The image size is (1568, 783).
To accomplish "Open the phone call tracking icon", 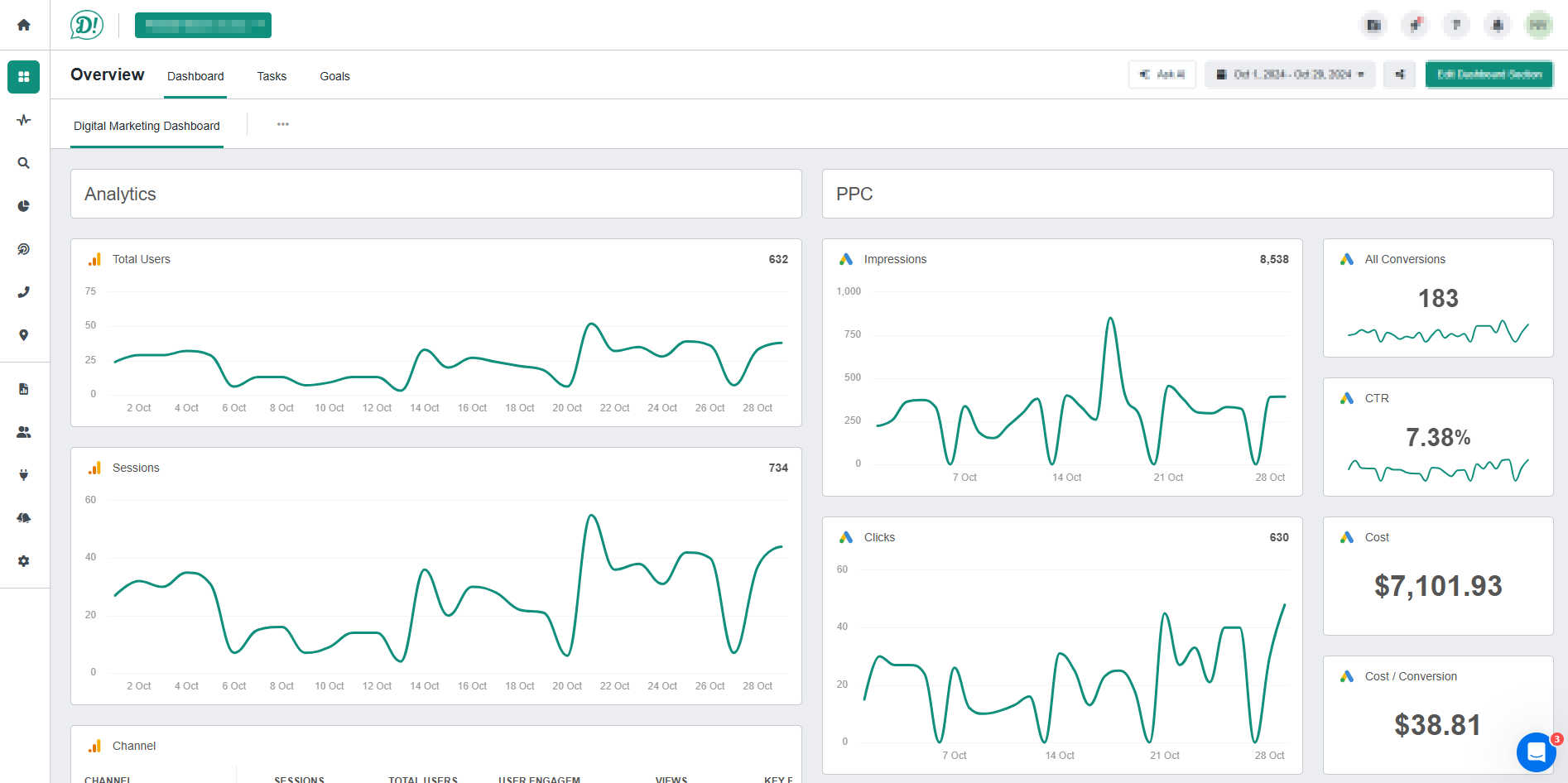I will pyautogui.click(x=24, y=292).
